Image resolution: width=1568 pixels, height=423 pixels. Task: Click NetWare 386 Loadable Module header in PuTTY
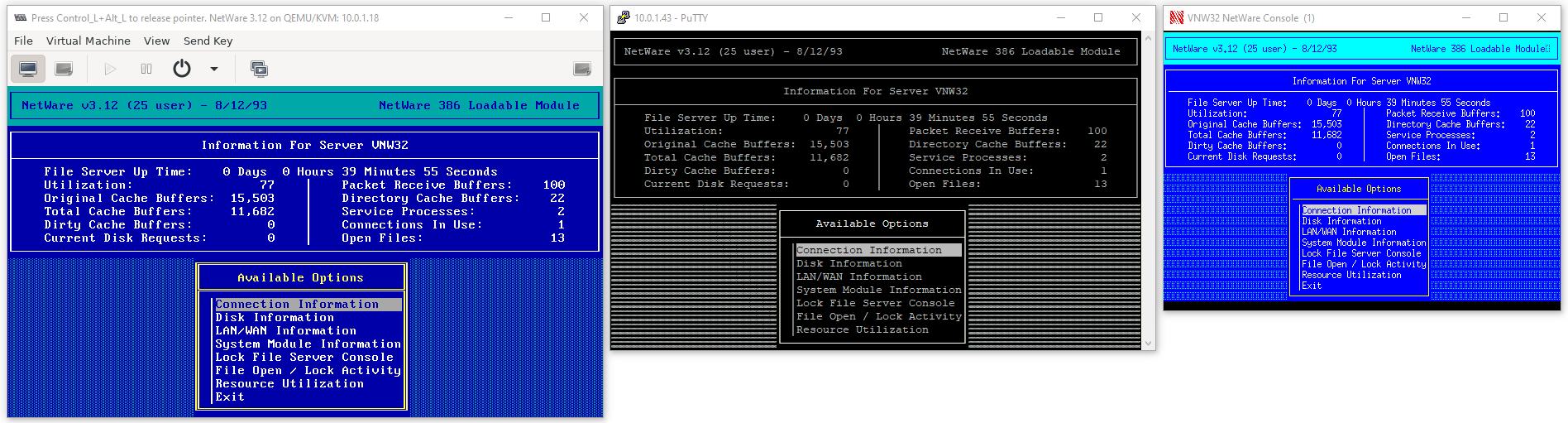point(1031,51)
